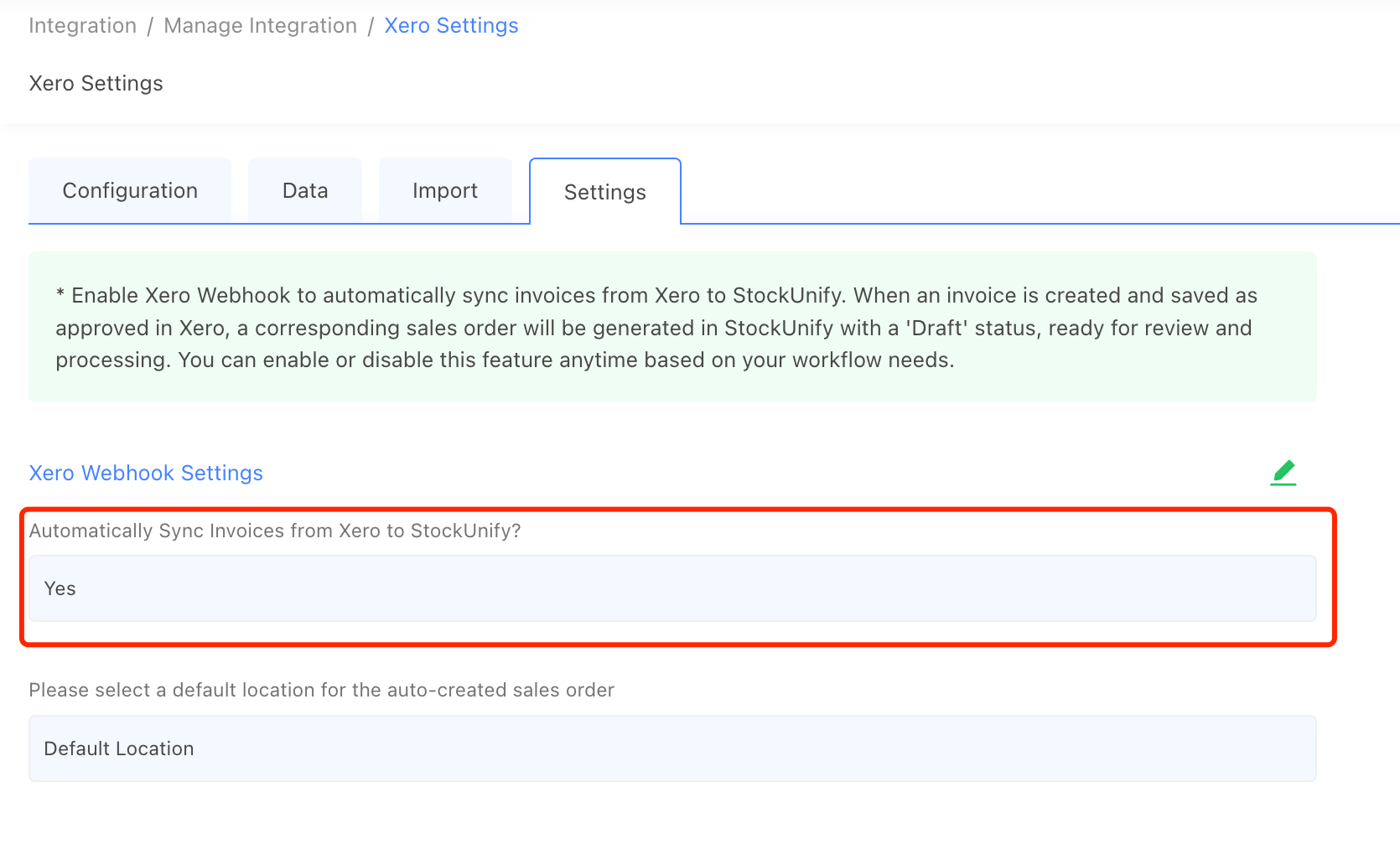
Task: Open the Integration breadcrumb link
Action: pos(82,25)
